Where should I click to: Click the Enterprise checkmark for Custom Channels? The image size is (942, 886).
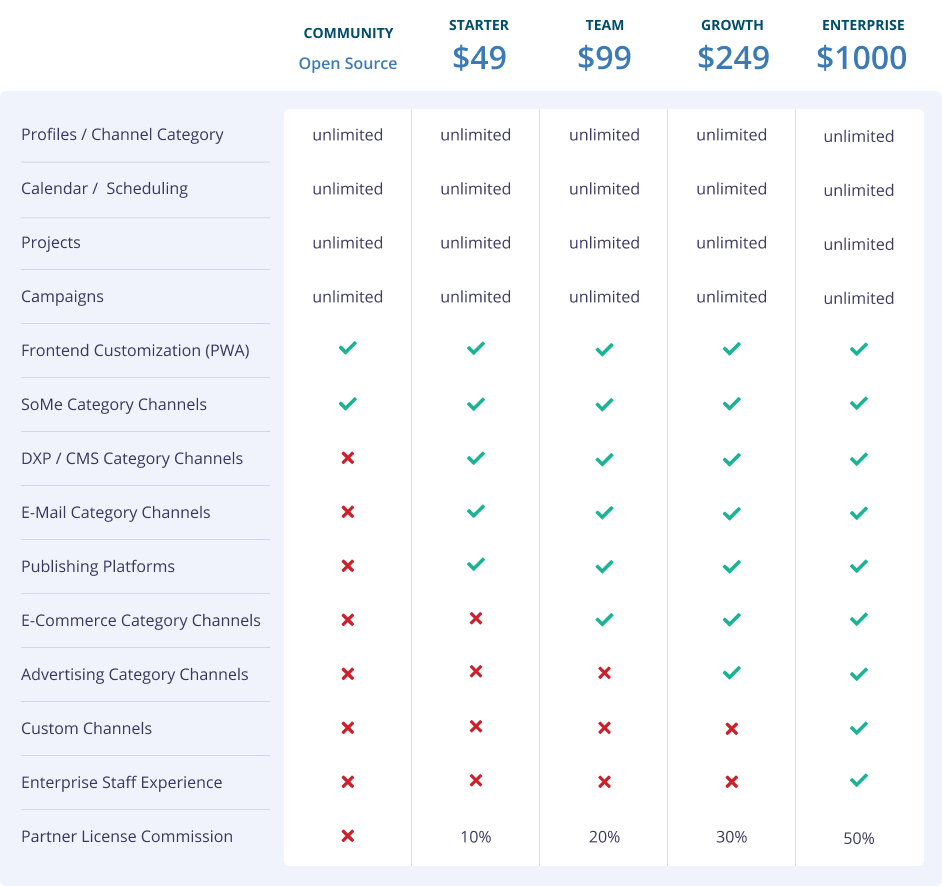[x=858, y=728]
